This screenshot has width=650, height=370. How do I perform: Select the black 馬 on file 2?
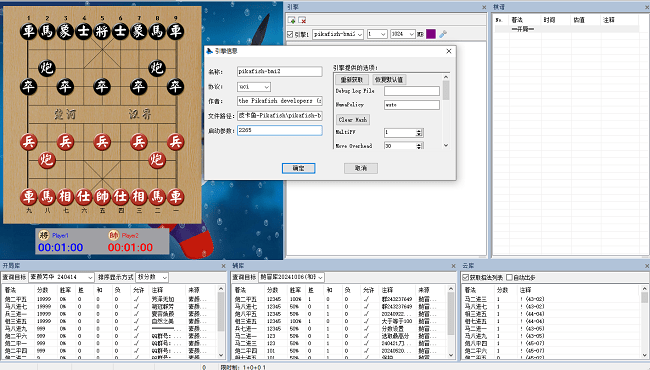pyautogui.click(x=47, y=31)
